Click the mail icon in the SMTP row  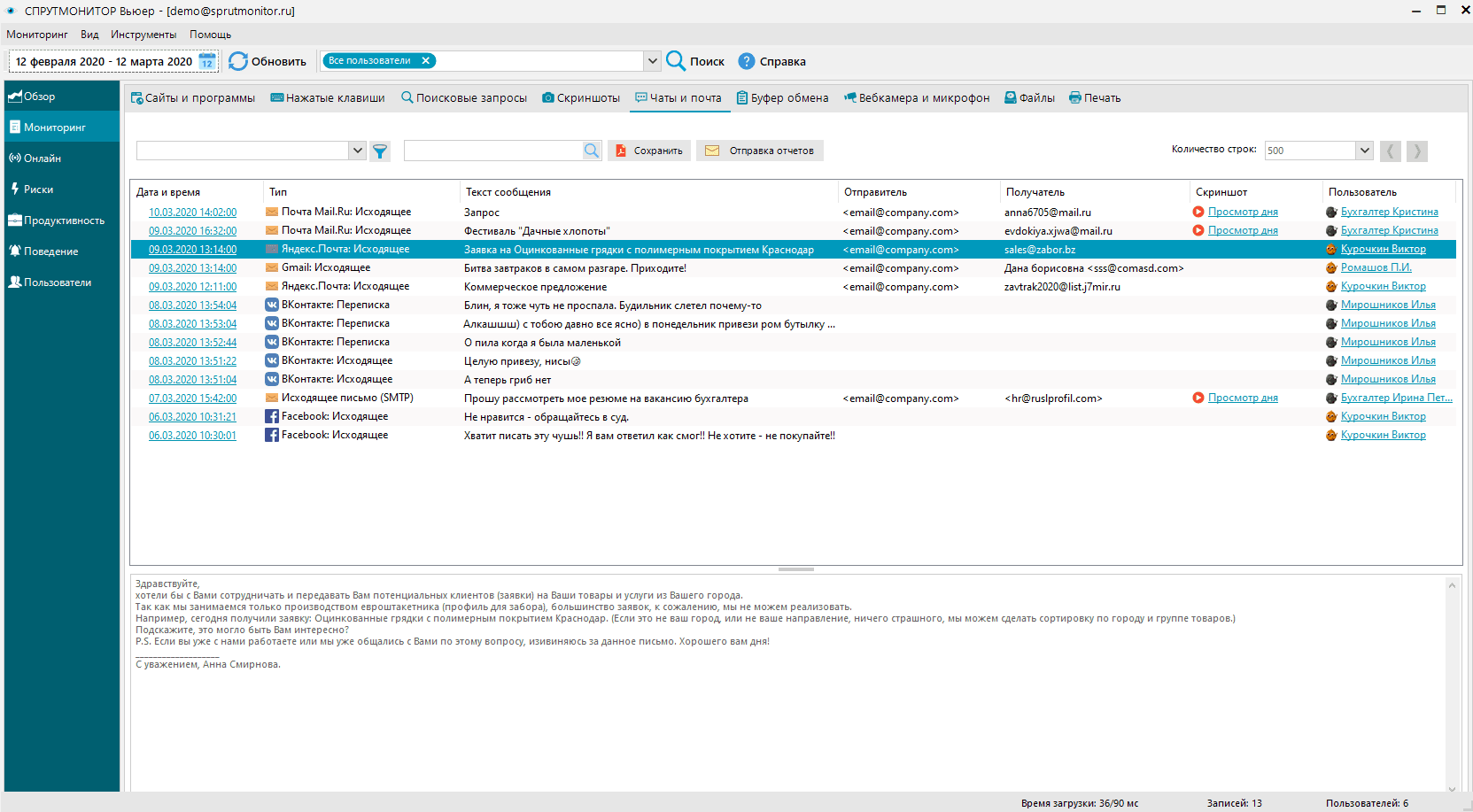pyautogui.click(x=272, y=398)
